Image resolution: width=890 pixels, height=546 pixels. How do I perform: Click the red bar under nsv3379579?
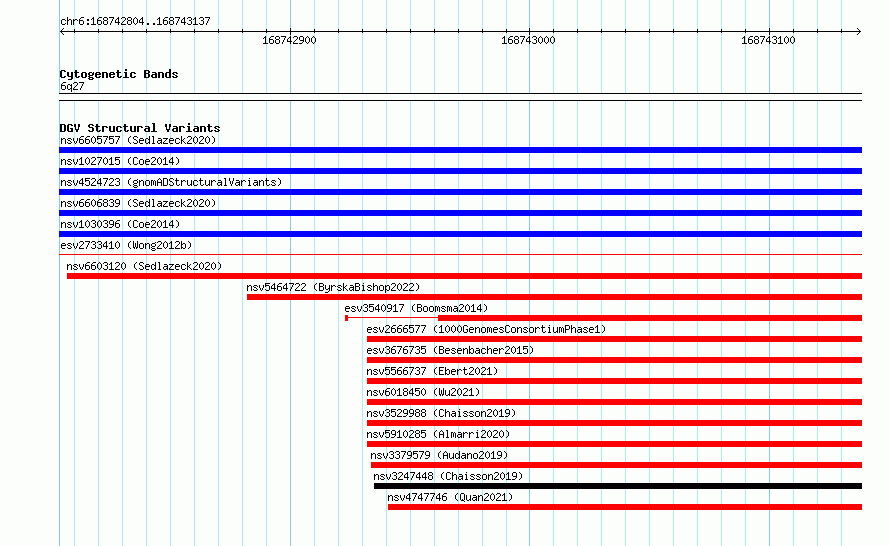point(616,465)
